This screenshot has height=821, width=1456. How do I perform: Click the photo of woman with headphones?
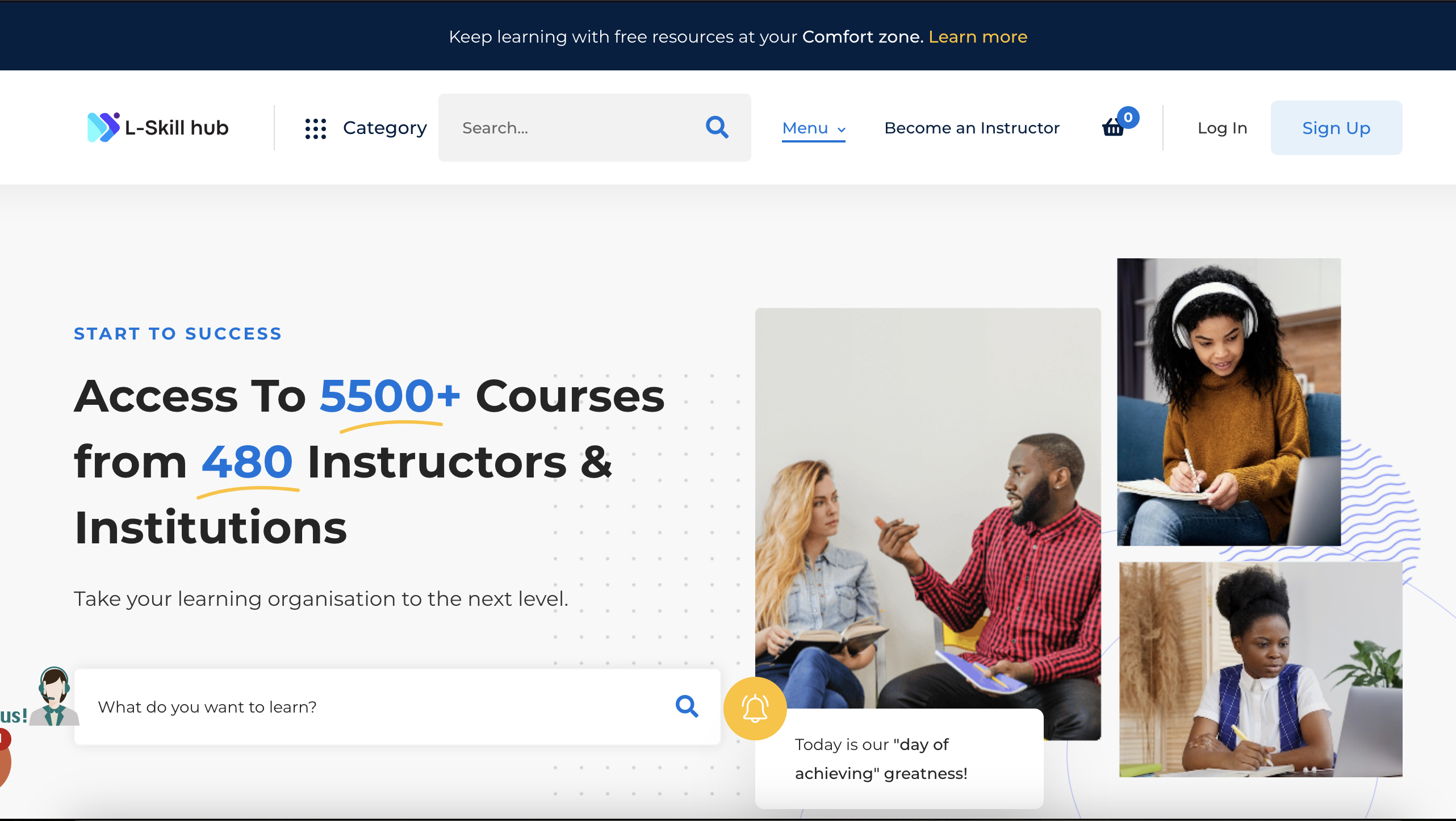click(x=1228, y=401)
